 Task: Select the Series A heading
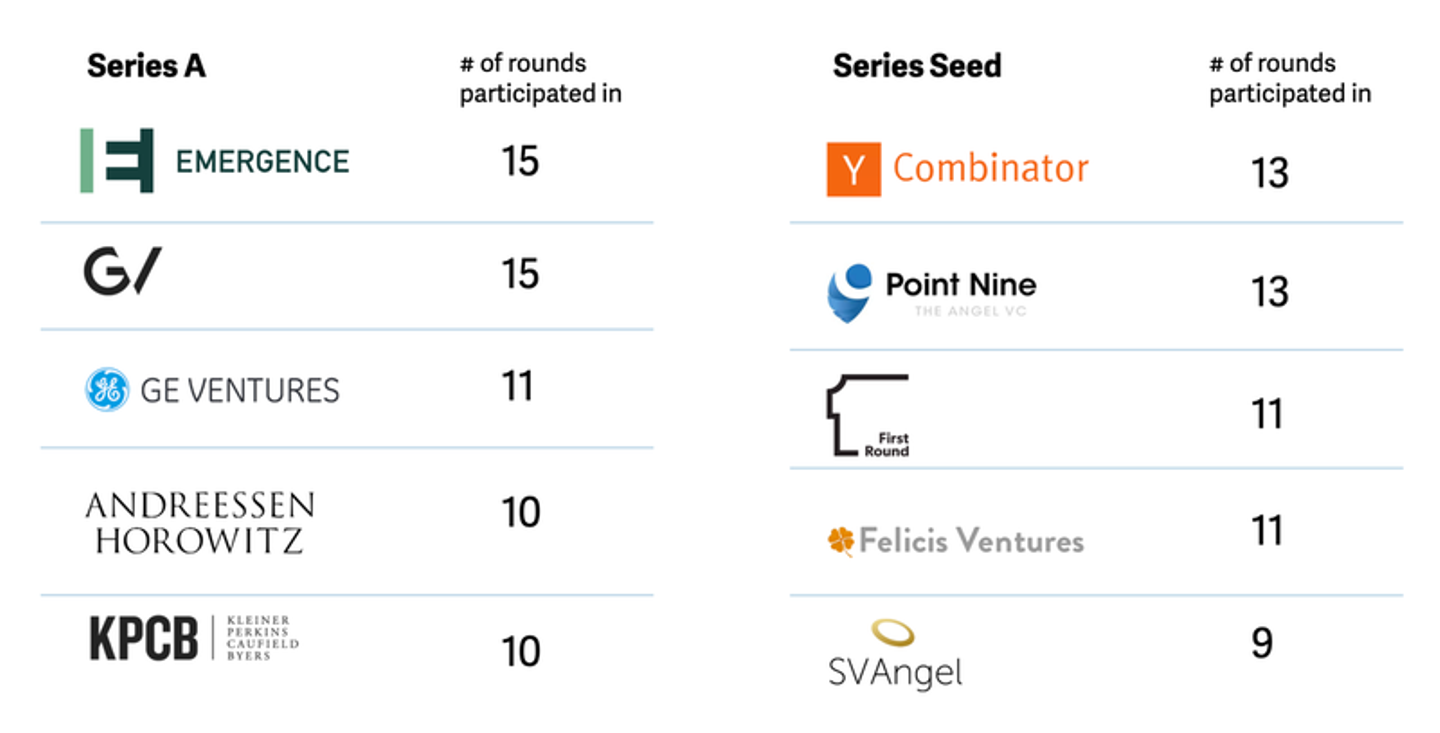[146, 66]
